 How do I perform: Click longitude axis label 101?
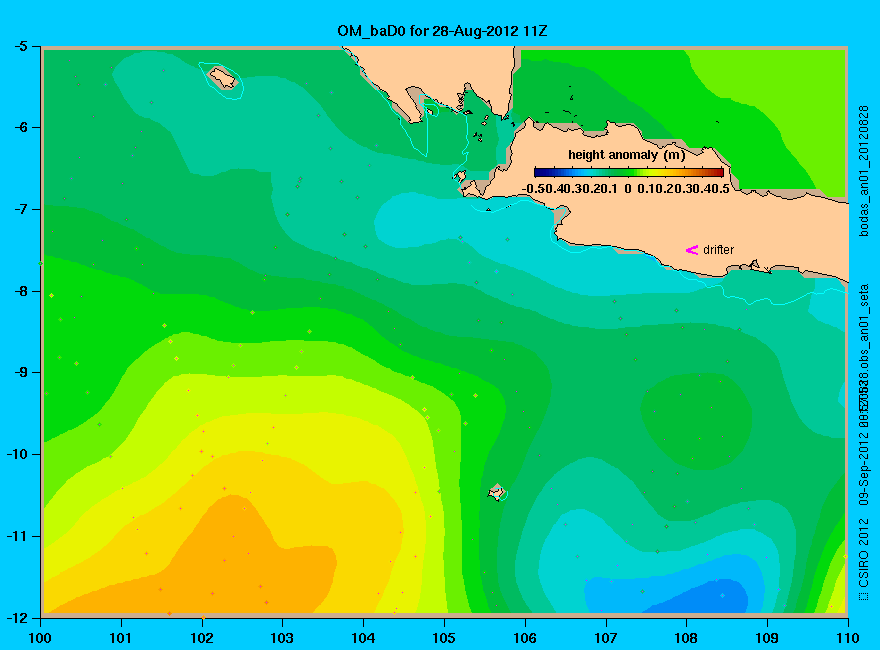pyautogui.click(x=121, y=638)
